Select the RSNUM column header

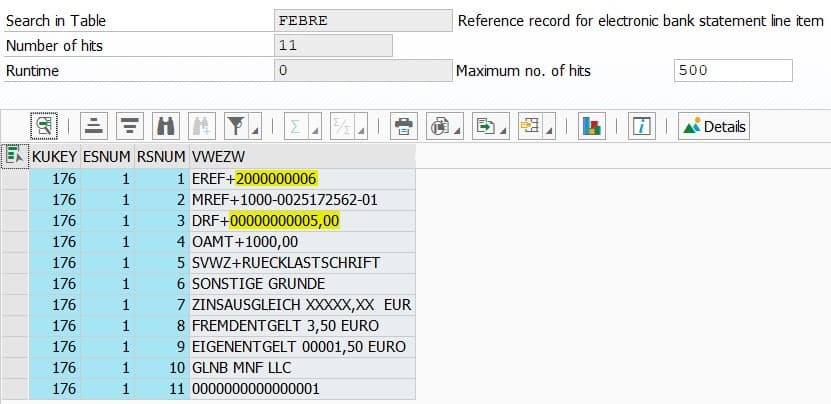point(161,156)
